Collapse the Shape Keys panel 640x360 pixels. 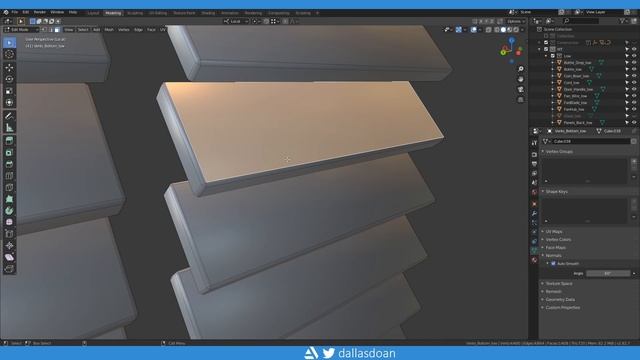557,191
